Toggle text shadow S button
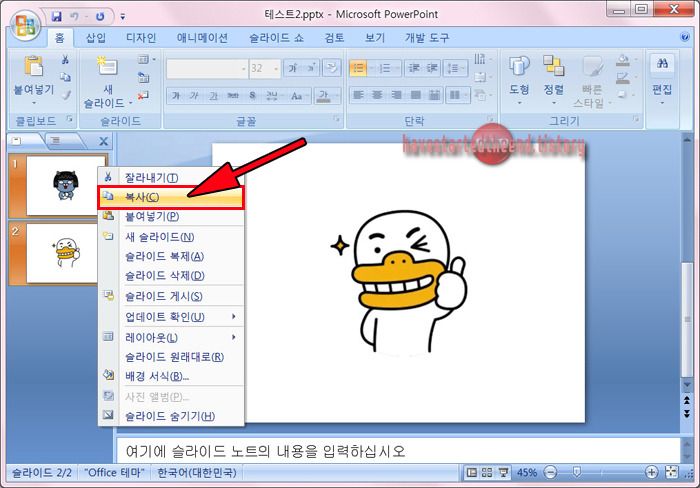 pyautogui.click(x=252, y=96)
